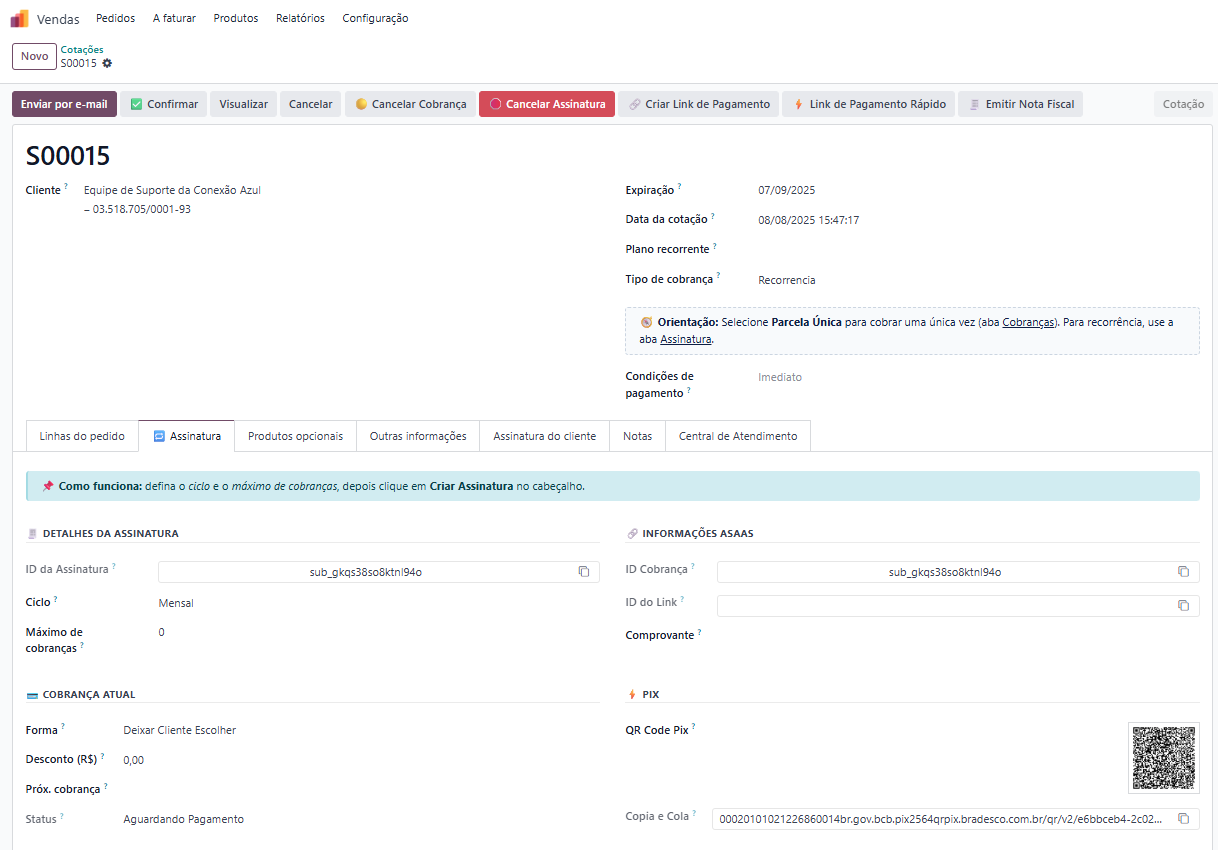Image resolution: width=1218 pixels, height=850 pixels.
Task: Copy the Pix Copia e Cola code
Action: pyautogui.click(x=1183, y=819)
